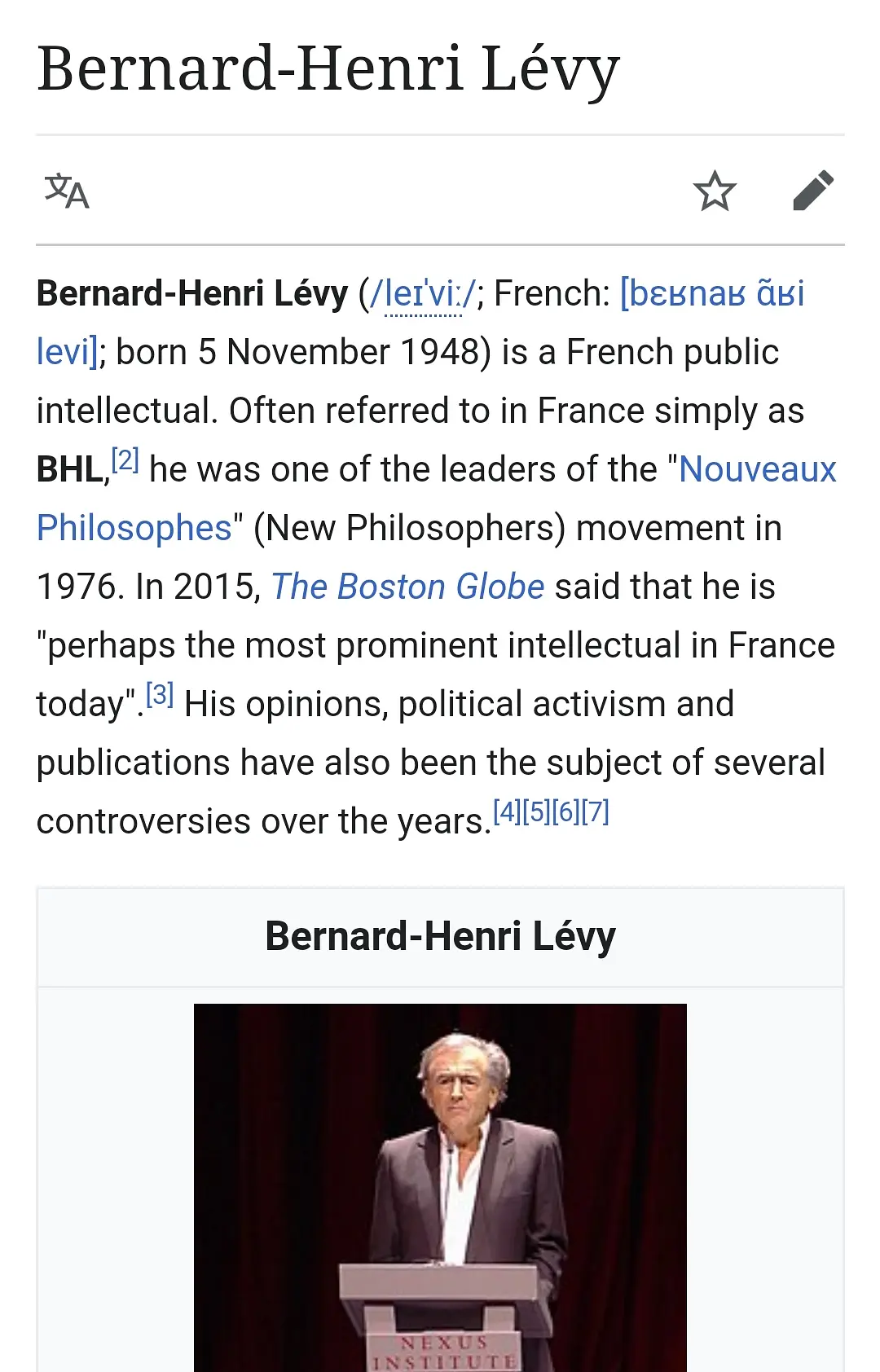880x1372 pixels.
Task: Follow the Nouveaux Philosophes link
Action: click(x=758, y=470)
